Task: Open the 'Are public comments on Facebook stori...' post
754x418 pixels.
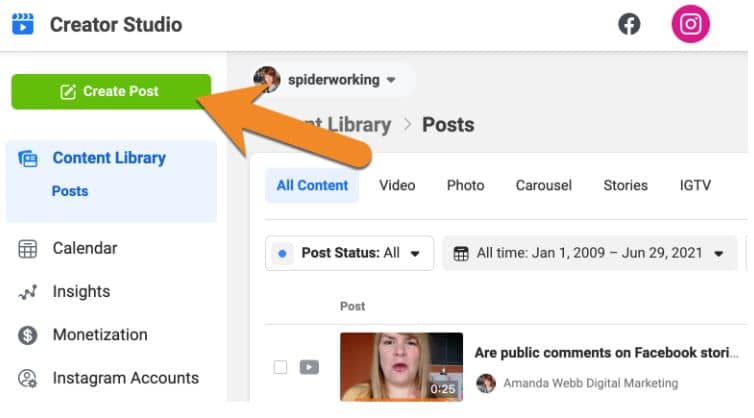Action: 606,353
